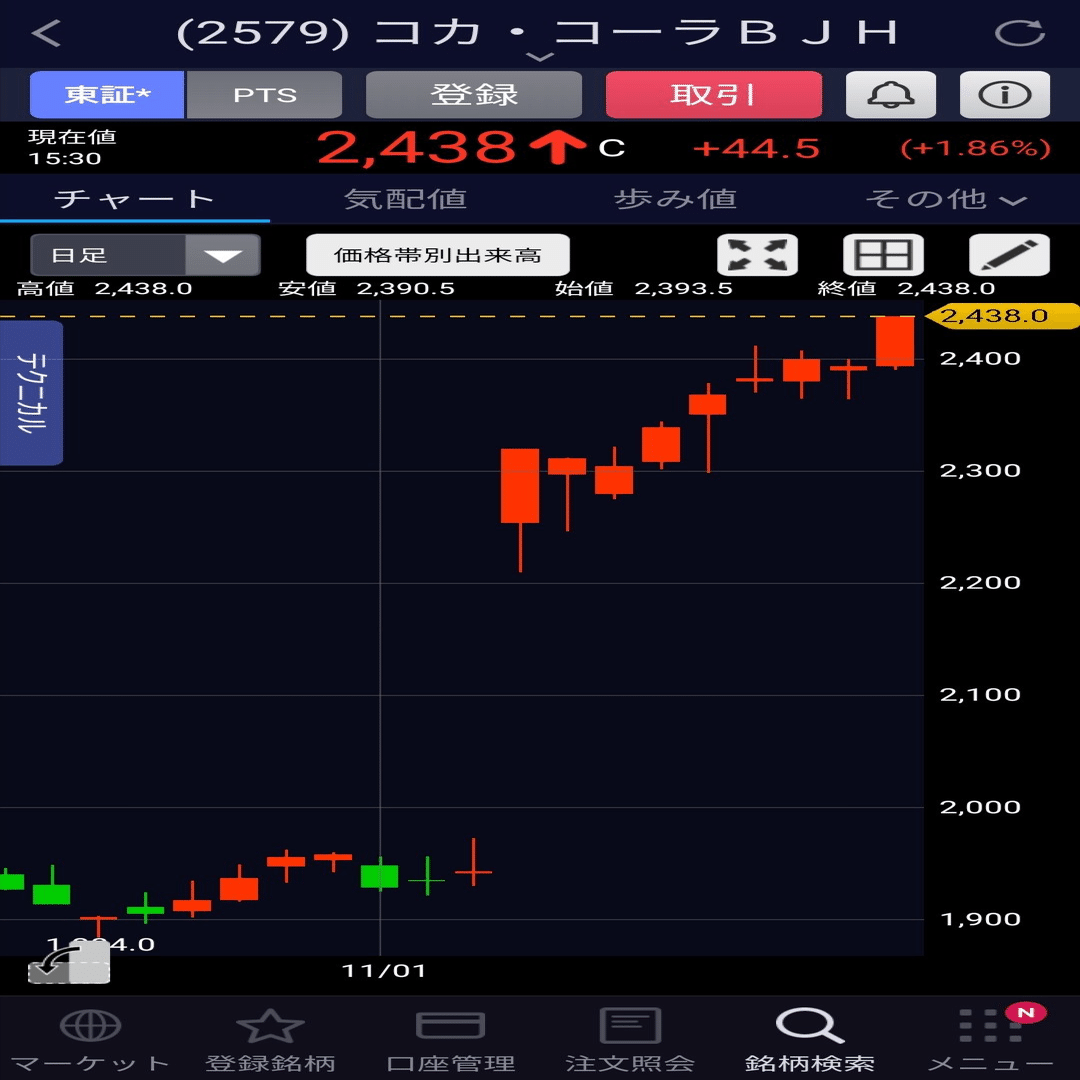Tap the current price 2,438
The width and height of the screenshot is (1080, 1080).
(416, 147)
